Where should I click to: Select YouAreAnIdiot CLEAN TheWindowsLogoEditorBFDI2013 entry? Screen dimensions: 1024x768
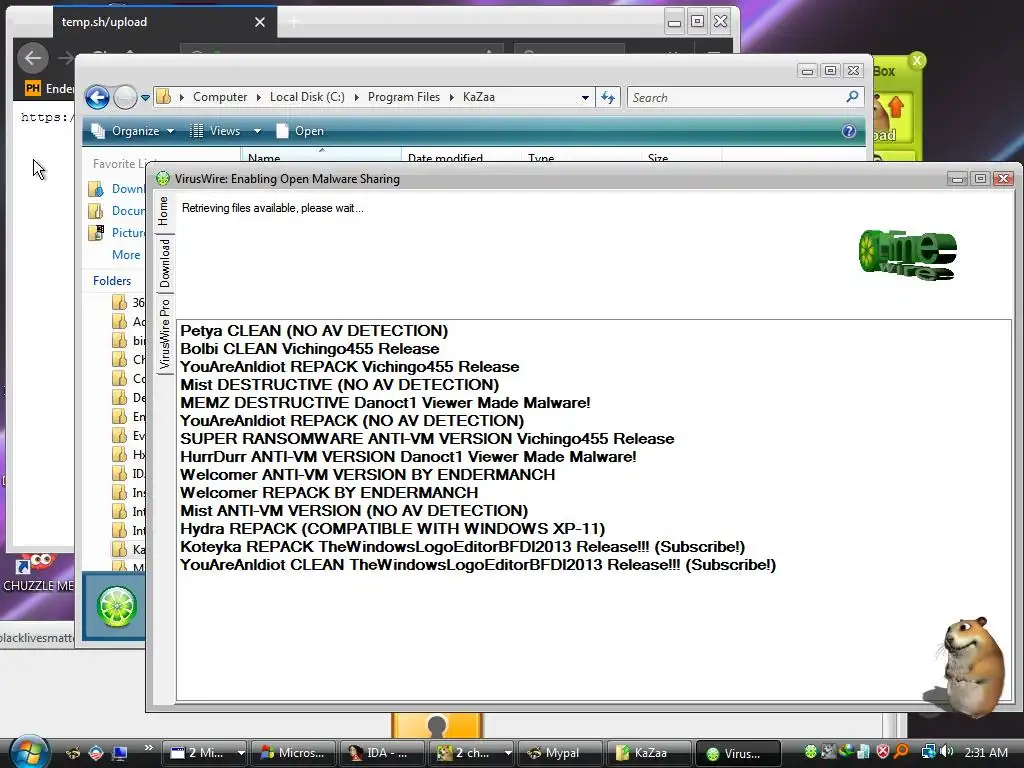pos(478,565)
